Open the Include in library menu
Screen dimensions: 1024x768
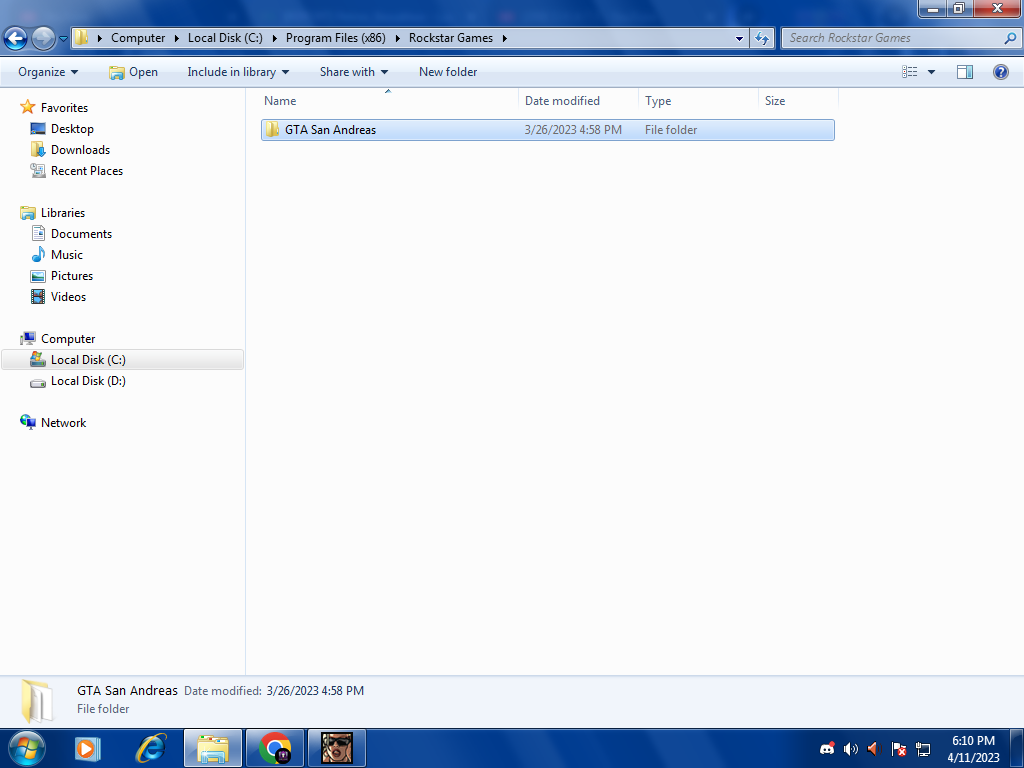point(238,72)
